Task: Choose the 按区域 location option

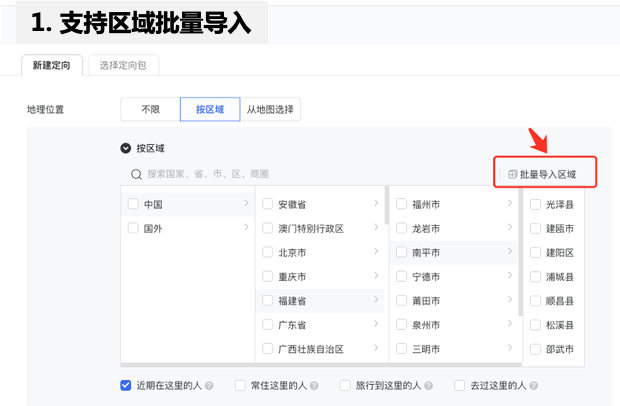Action: point(210,110)
